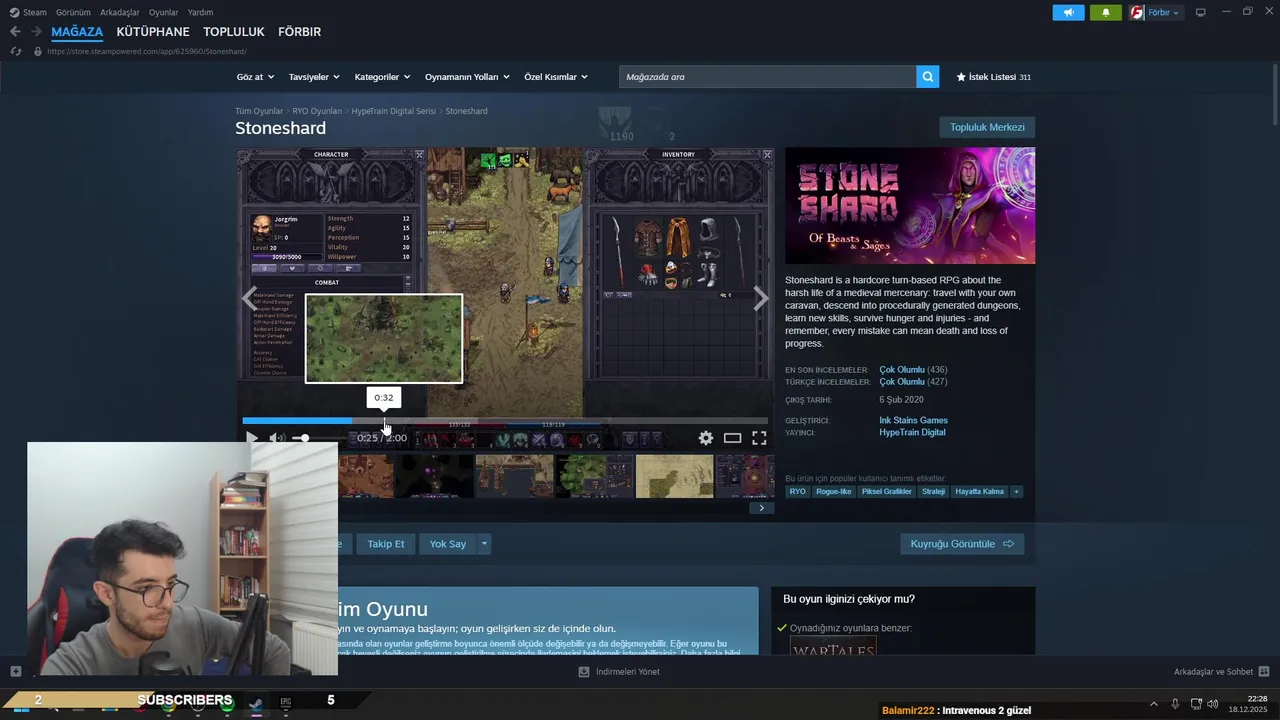Select the dark purple dungeon thumbnail
Viewport: 1280px width, 720px height.
434,476
